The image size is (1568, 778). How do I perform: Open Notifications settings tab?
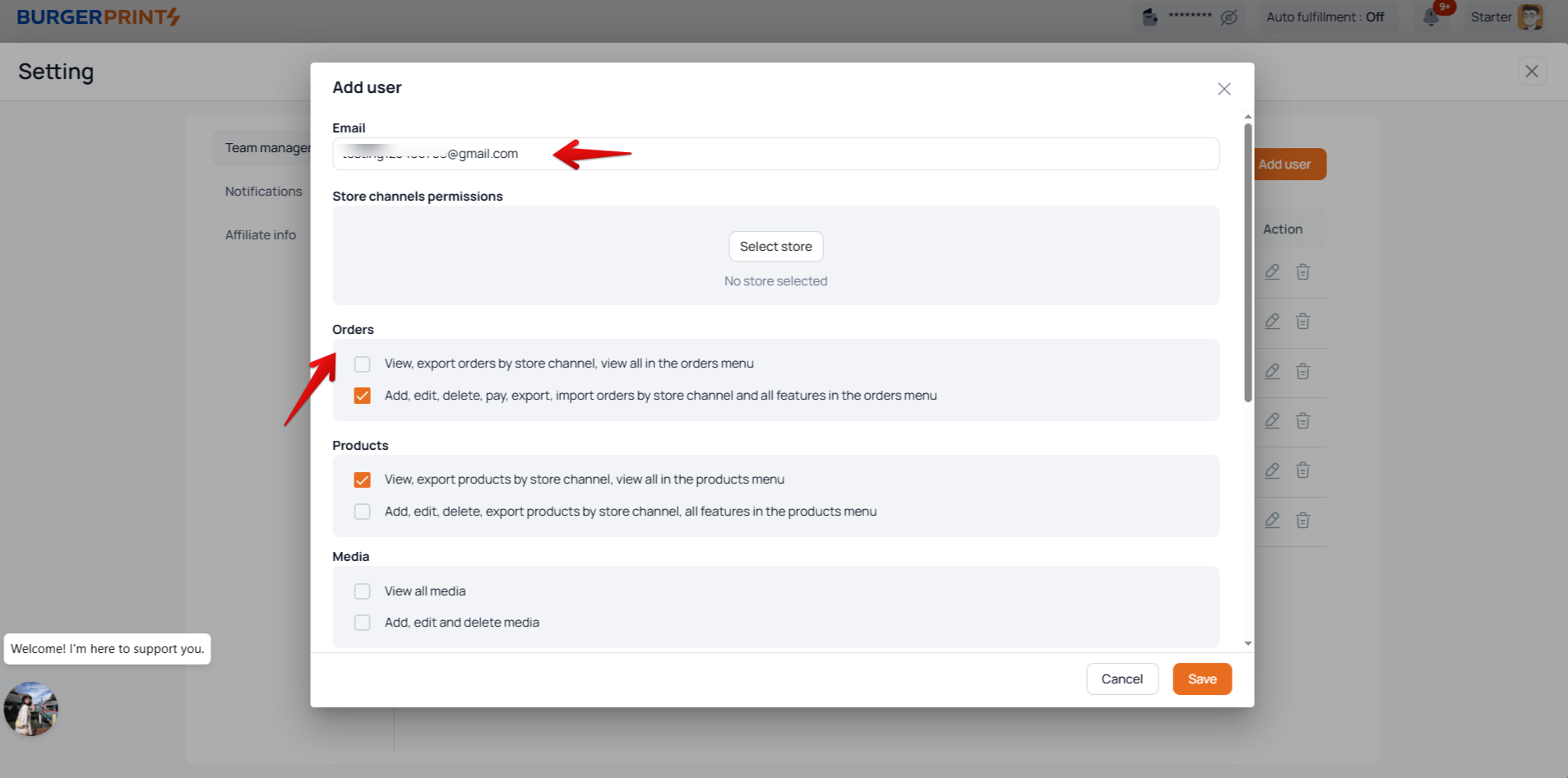263,192
